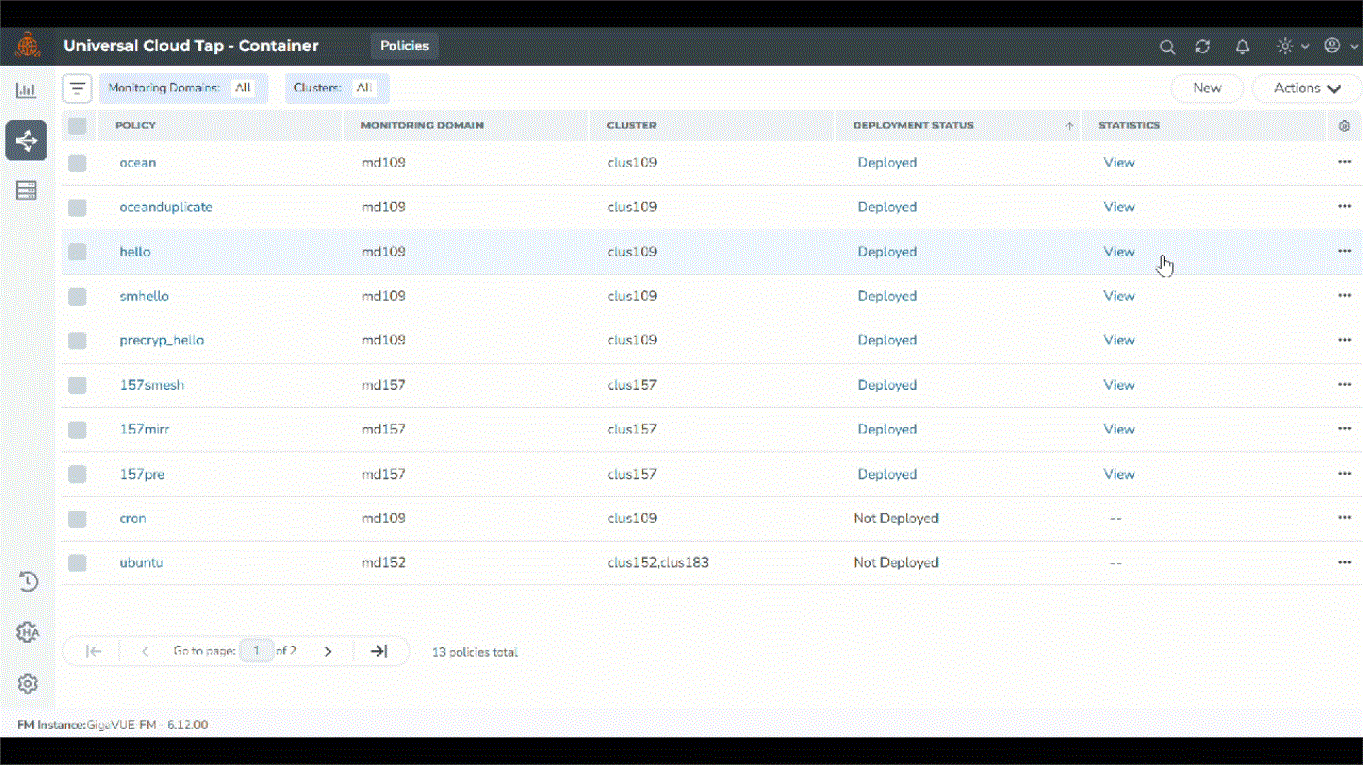Toggle the select-all checkbox in table header

click(x=77, y=126)
